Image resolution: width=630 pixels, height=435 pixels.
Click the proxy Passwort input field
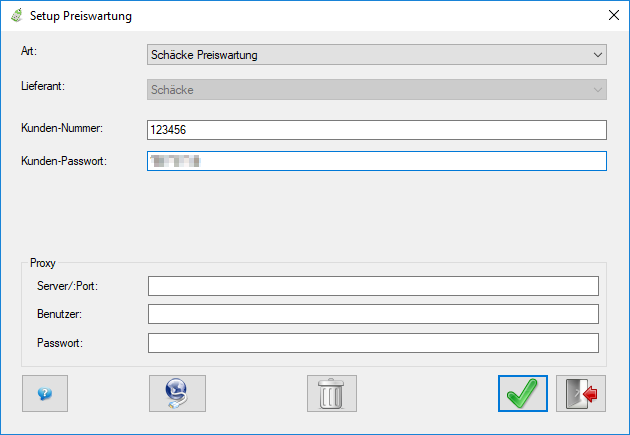(373, 343)
